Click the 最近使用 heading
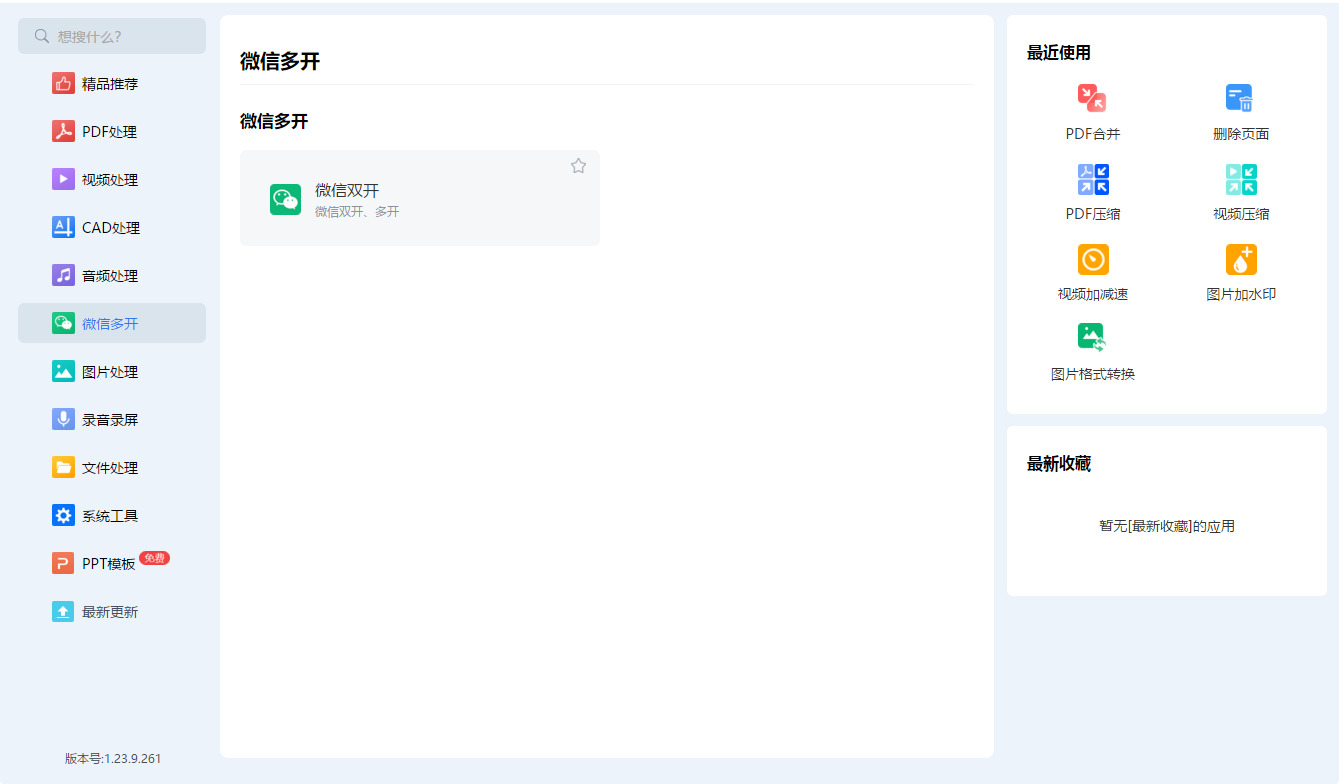The height and width of the screenshot is (784, 1339). point(1059,53)
